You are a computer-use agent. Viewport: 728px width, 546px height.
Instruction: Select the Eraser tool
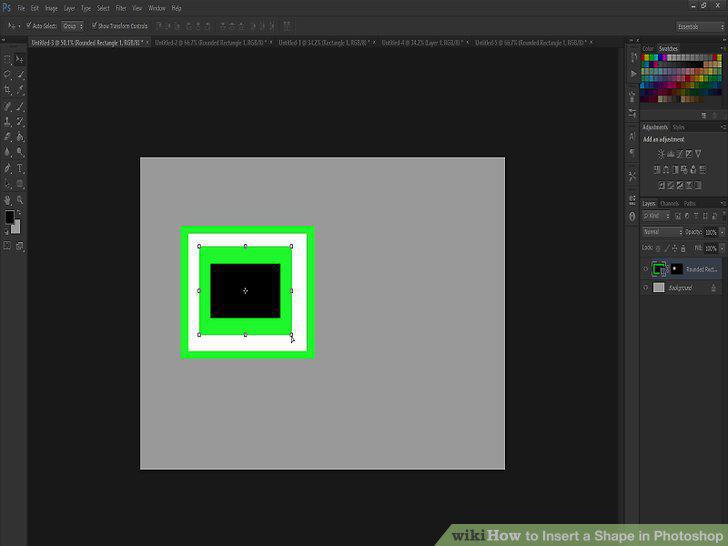pyautogui.click(x=7, y=137)
